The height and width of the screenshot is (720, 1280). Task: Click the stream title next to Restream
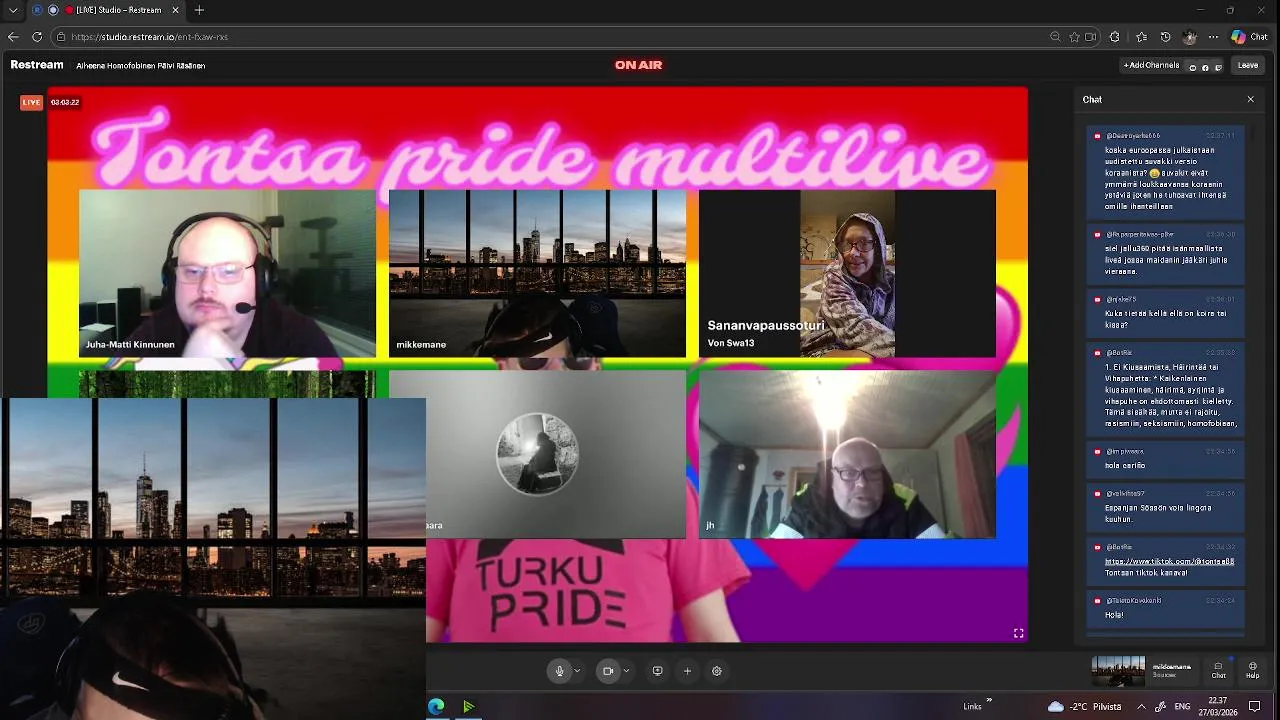point(141,66)
